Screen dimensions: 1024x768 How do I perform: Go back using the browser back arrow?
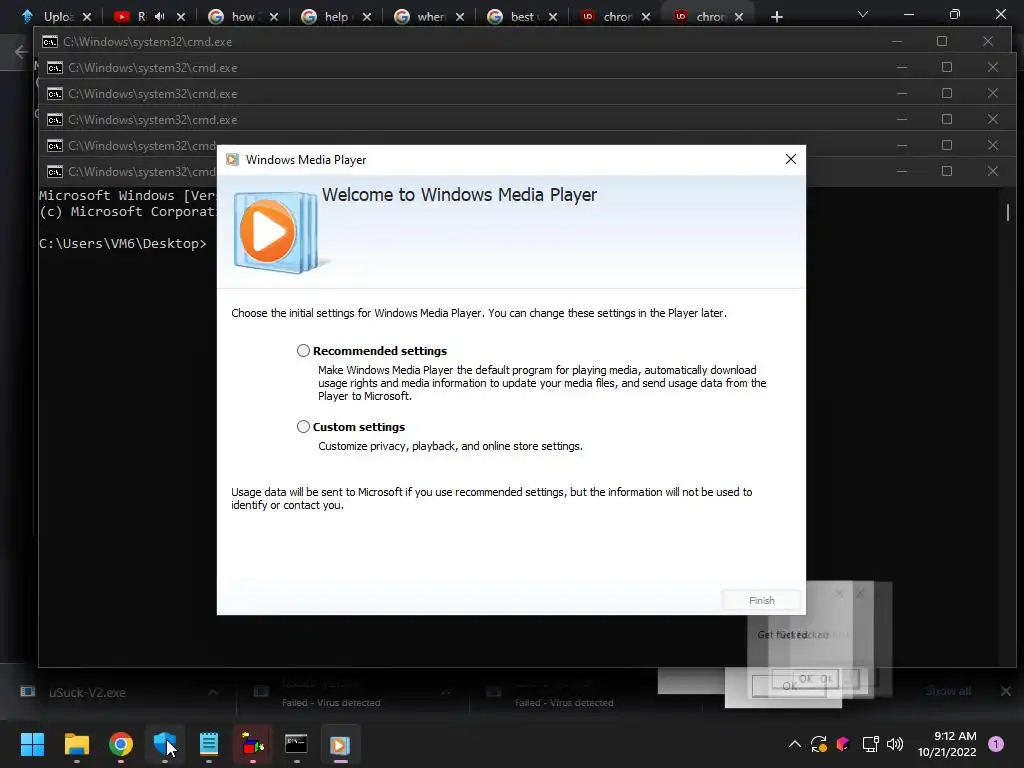pyautogui.click(x=22, y=52)
